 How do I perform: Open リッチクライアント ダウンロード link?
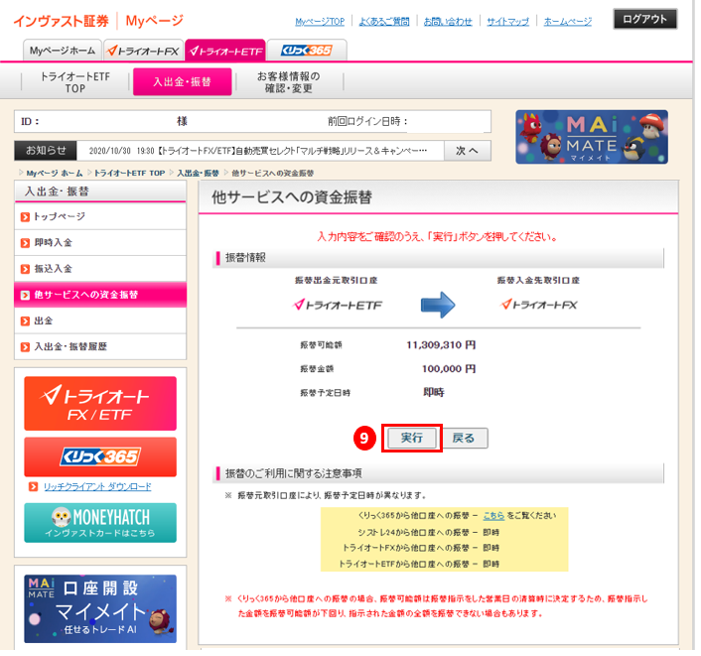[97, 487]
